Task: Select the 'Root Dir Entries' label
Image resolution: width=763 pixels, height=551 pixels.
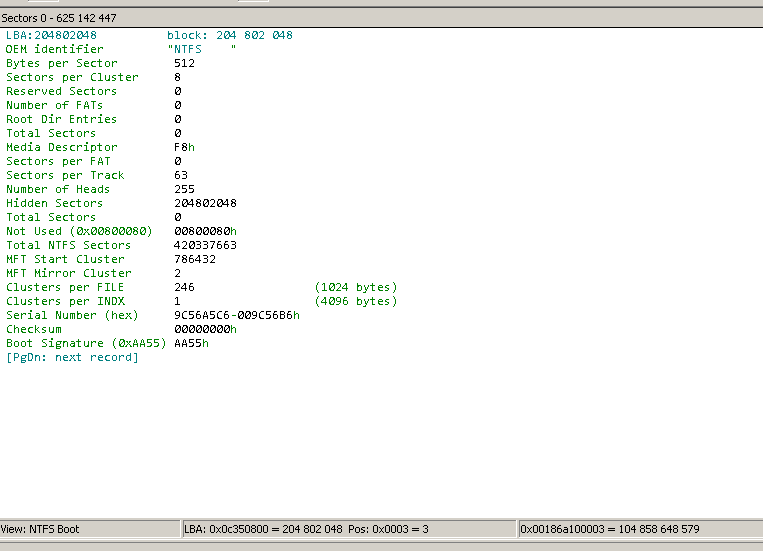Action: click(x=61, y=119)
